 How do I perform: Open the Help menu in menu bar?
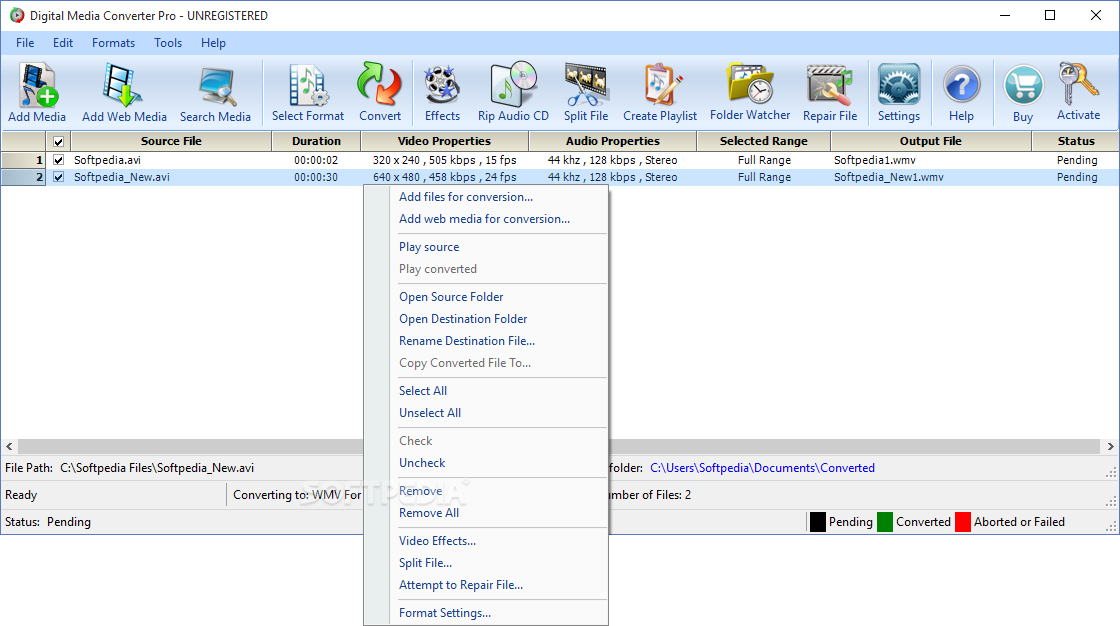213,43
